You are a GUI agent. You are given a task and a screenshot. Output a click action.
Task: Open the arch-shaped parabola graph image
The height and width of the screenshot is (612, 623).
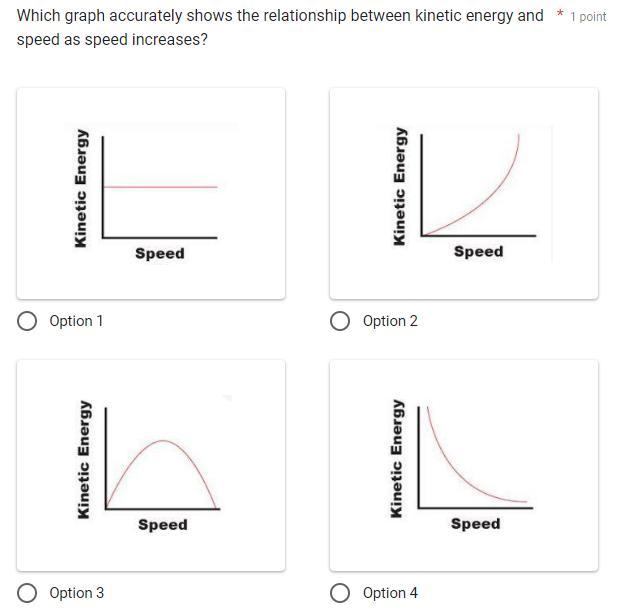tap(151, 465)
